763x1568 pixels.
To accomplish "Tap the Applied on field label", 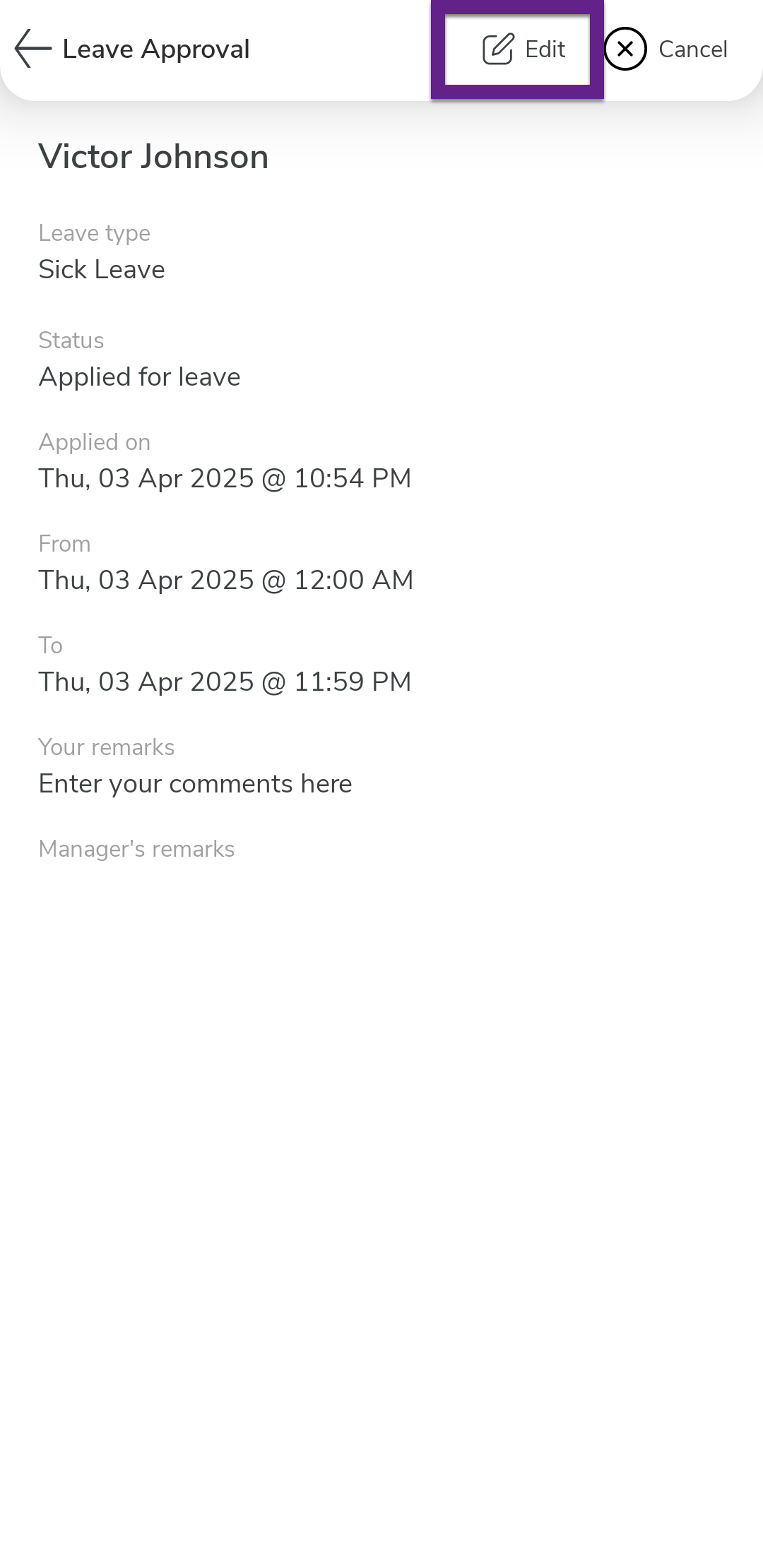I will [x=94, y=442].
